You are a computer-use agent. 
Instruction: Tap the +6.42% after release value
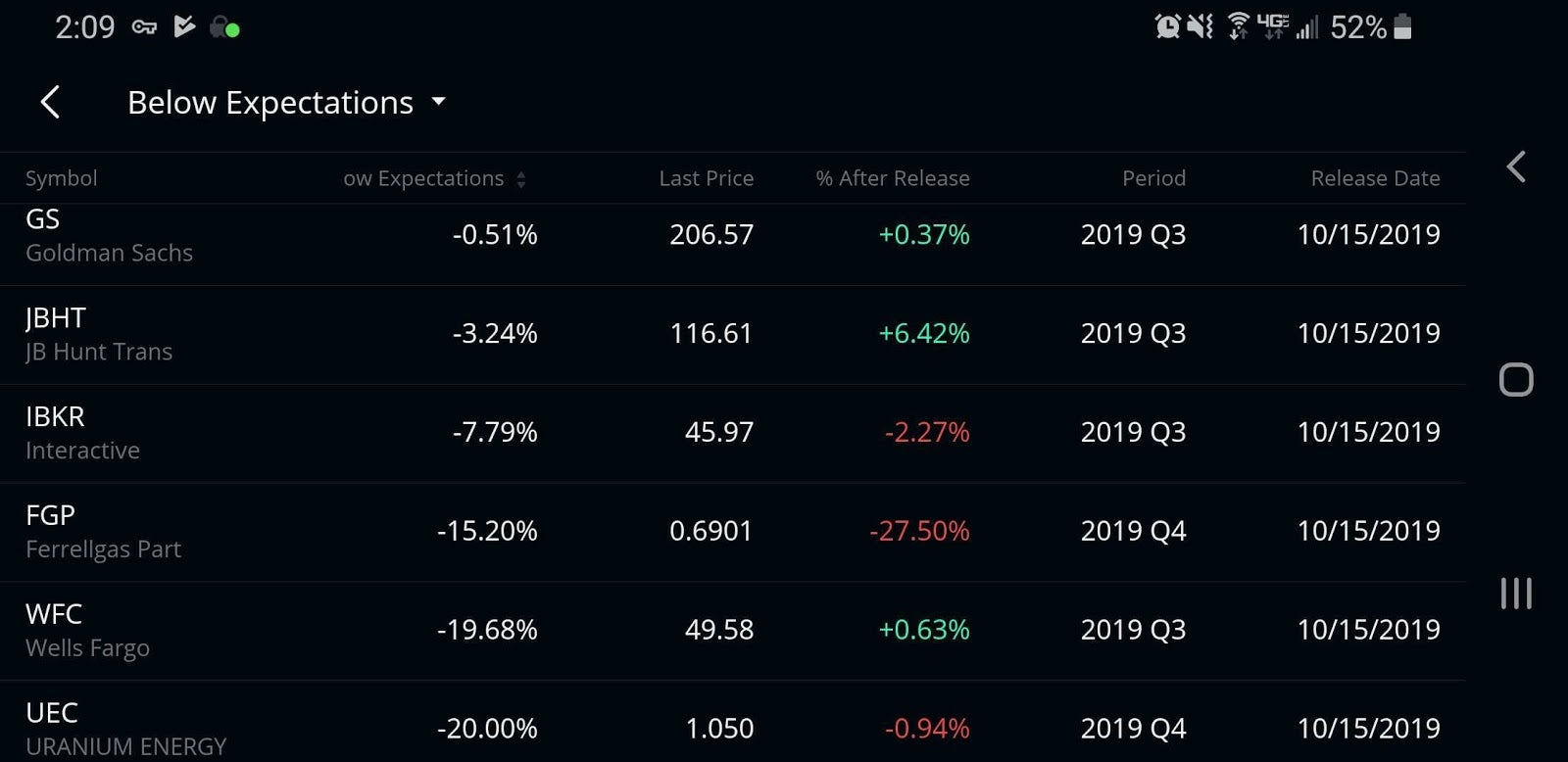[924, 334]
